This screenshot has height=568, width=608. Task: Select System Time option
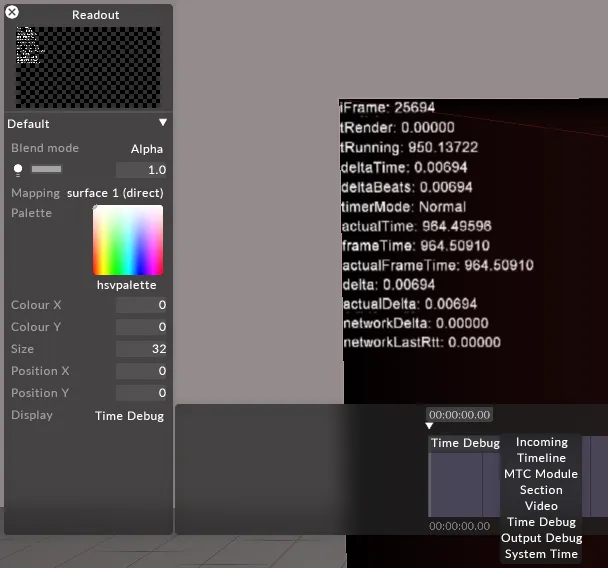[541, 554]
